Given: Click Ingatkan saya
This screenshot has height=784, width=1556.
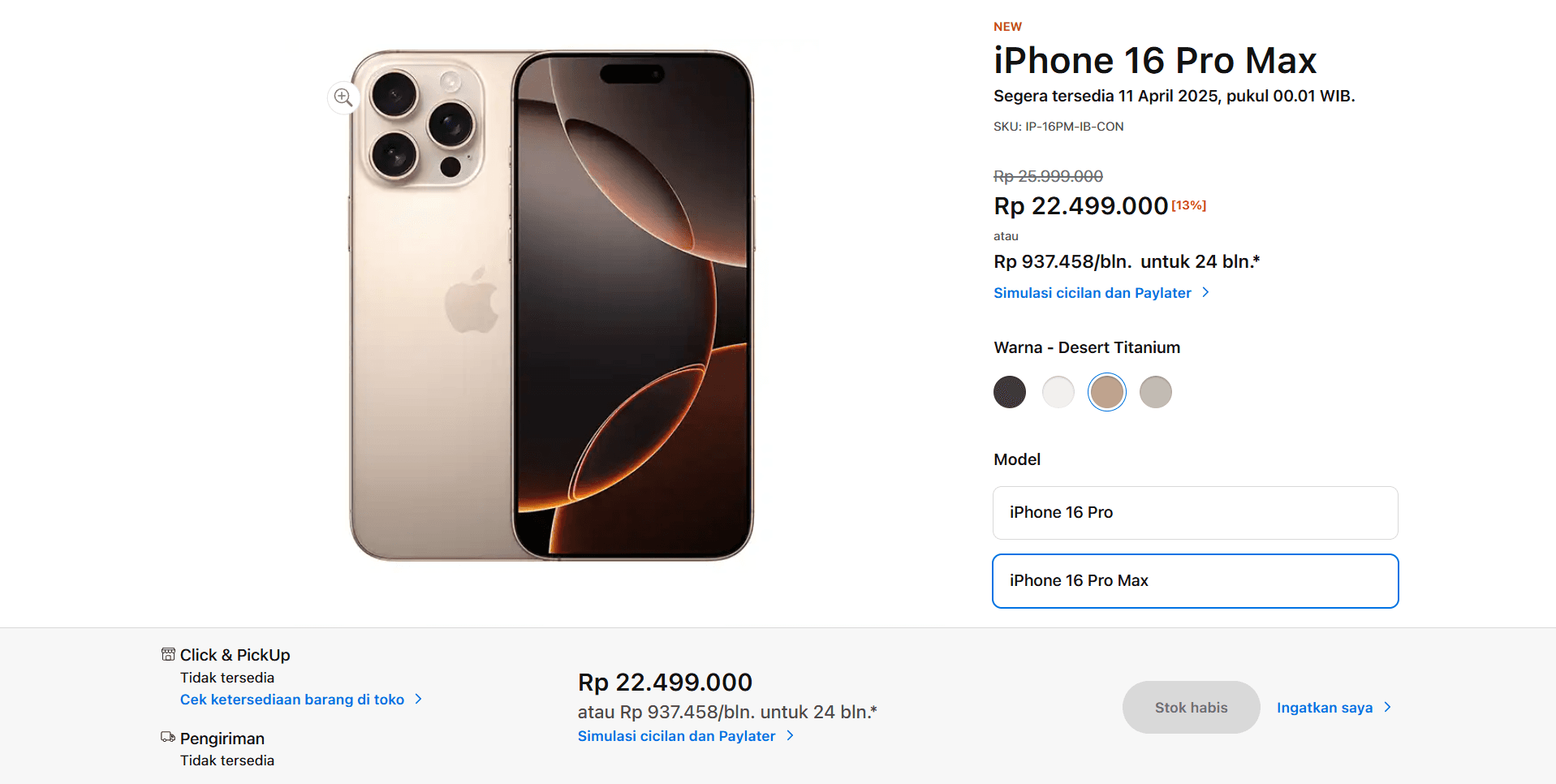Looking at the screenshot, I should click(1324, 707).
